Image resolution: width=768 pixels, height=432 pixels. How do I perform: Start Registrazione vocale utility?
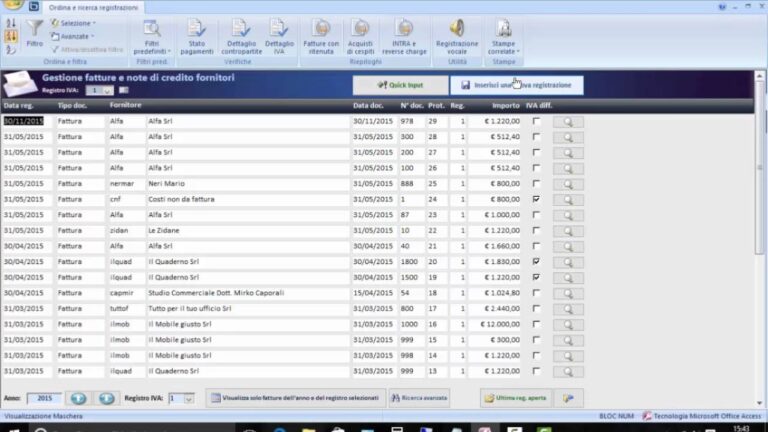click(x=457, y=37)
